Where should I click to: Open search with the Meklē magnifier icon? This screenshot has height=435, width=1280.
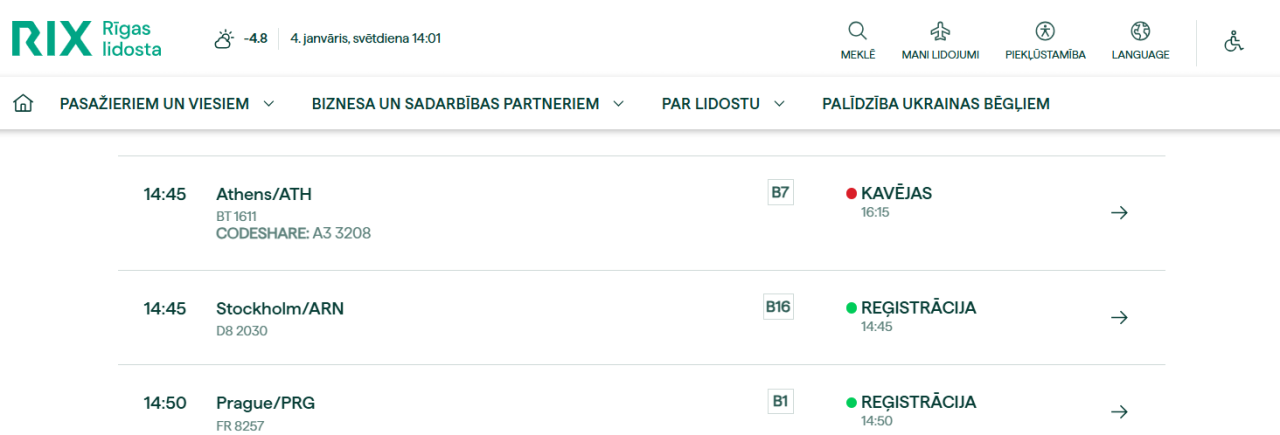click(857, 31)
